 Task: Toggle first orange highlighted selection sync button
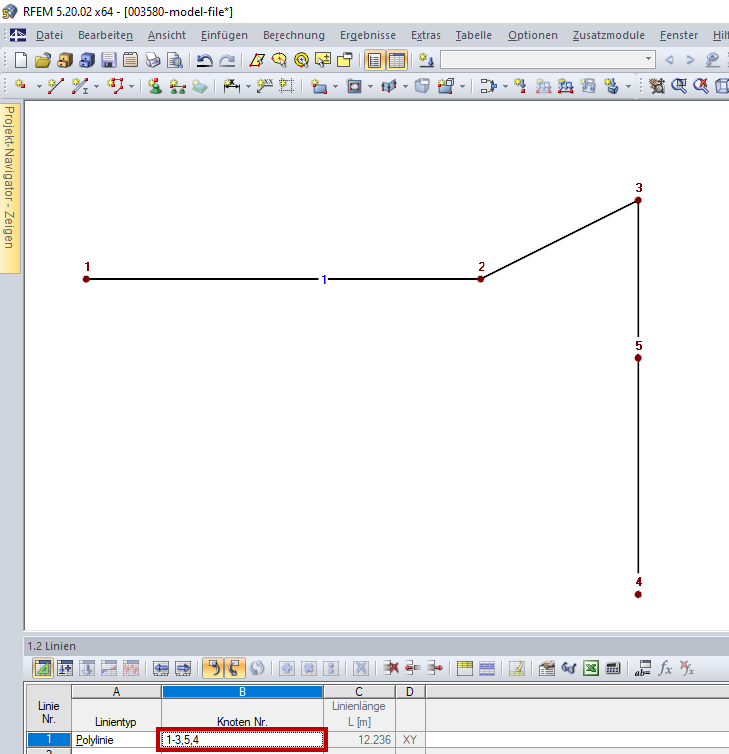coord(213,668)
